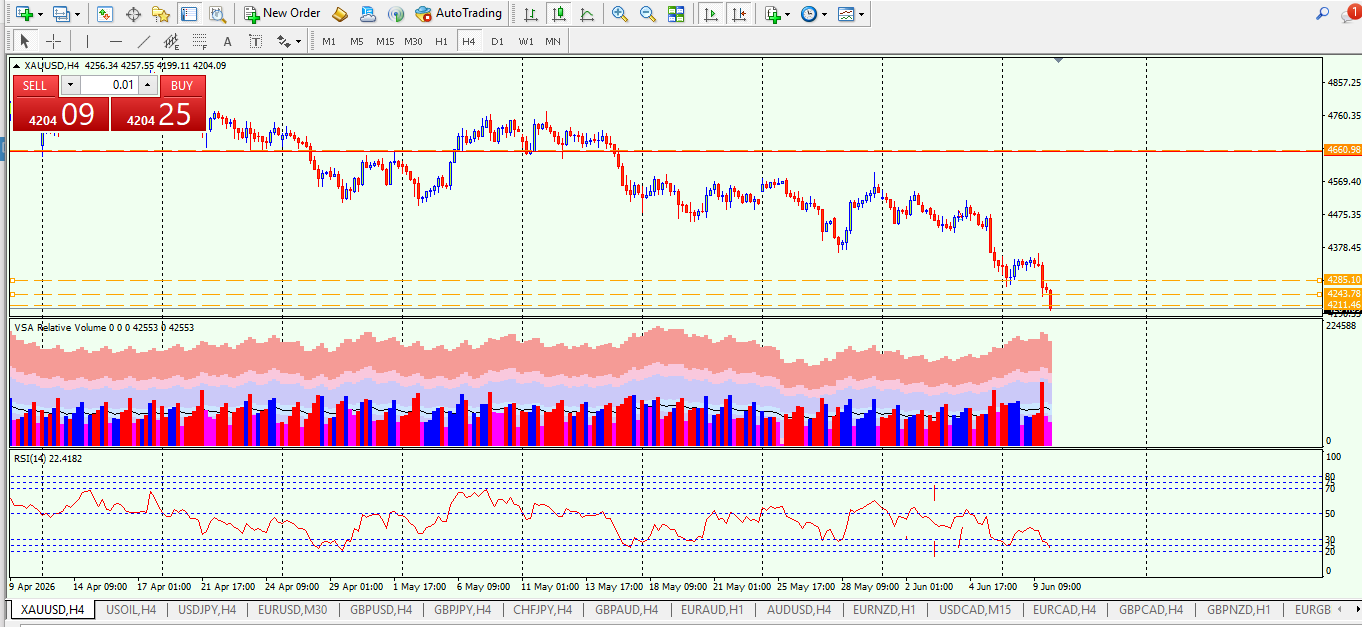
Task: Expand the Periods dropdown arrow
Action: (824, 14)
